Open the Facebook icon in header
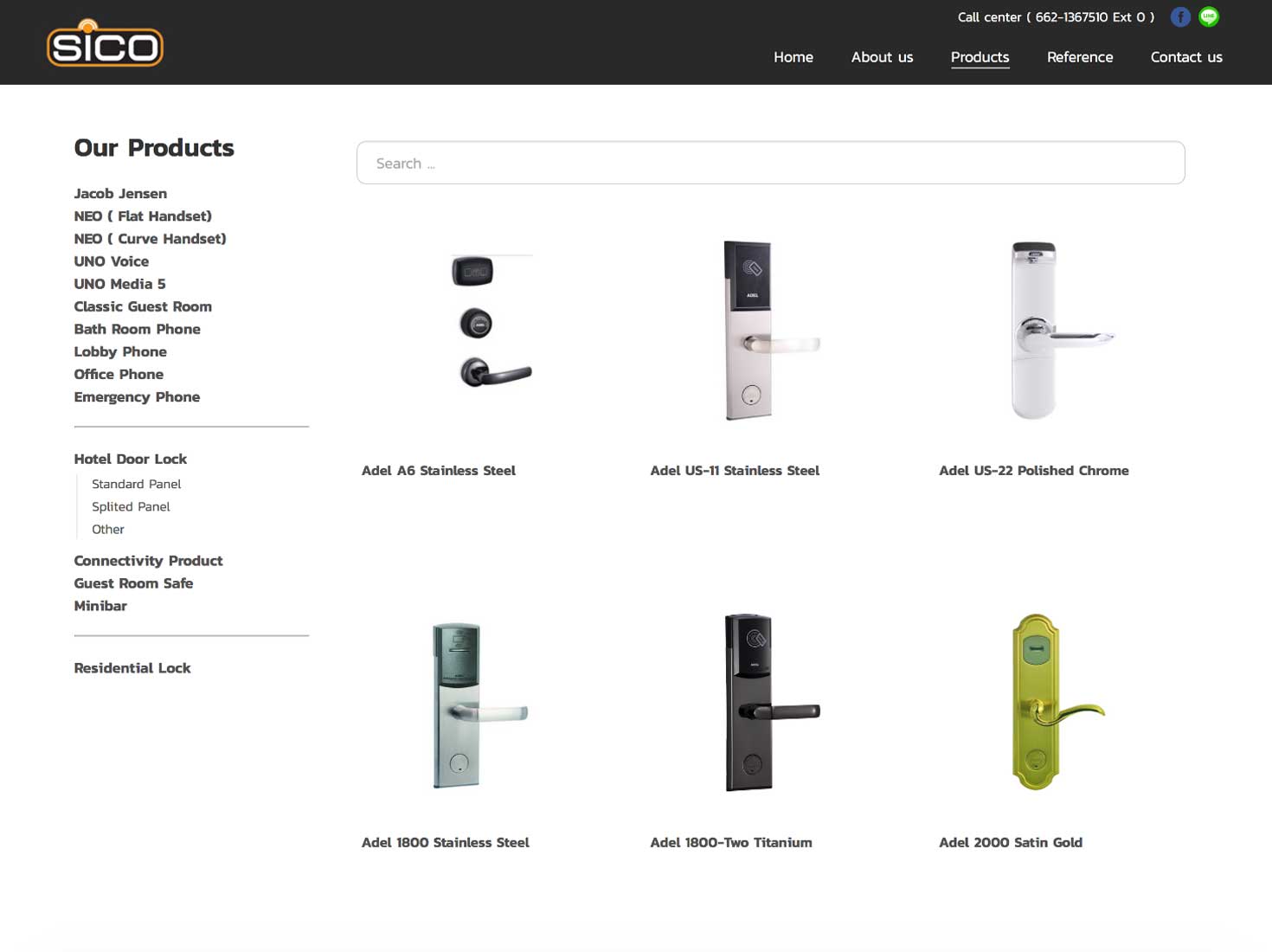Screen dimensions: 1272x952 click(1180, 17)
